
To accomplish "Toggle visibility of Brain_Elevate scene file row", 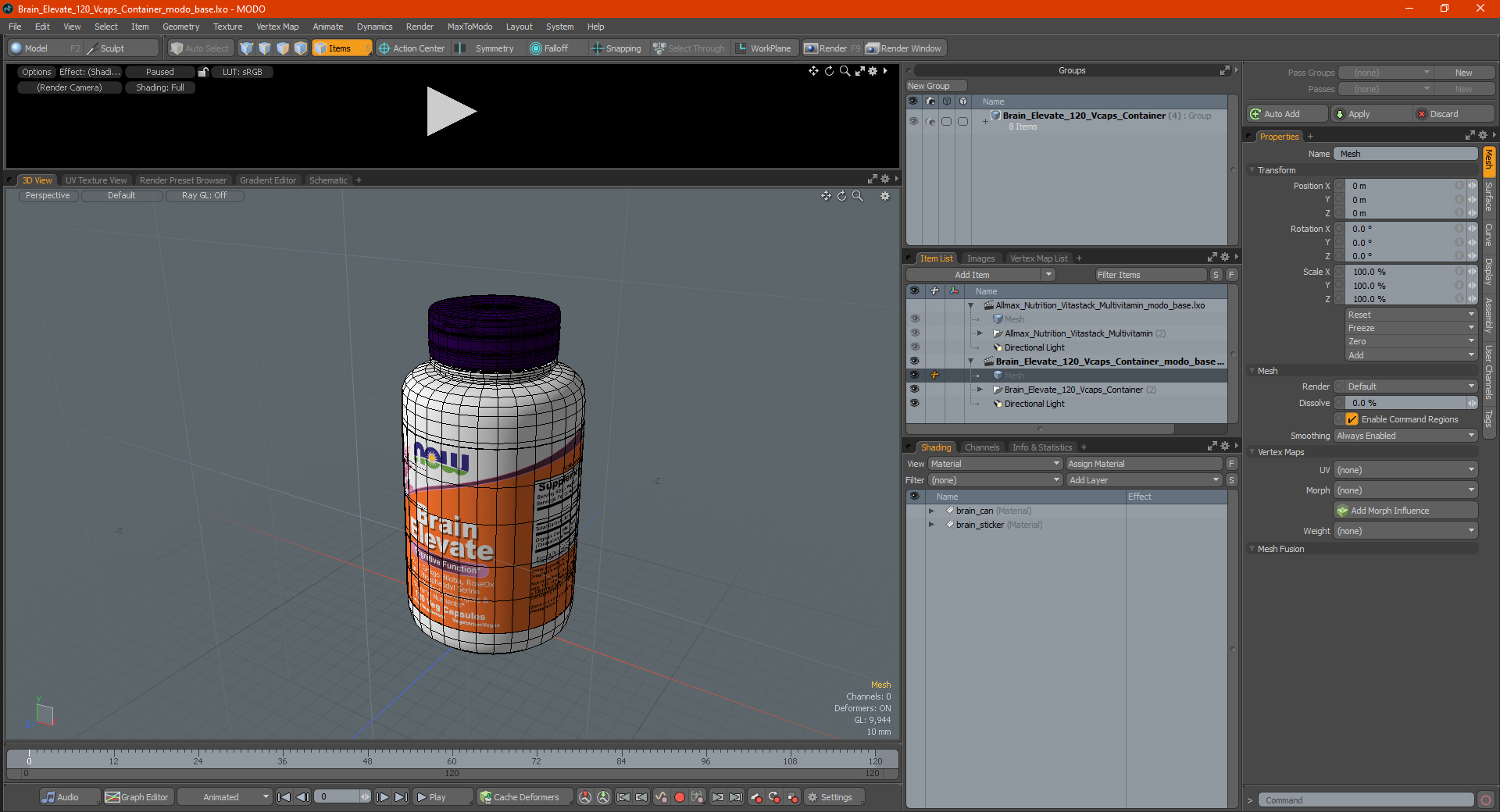I will point(914,361).
